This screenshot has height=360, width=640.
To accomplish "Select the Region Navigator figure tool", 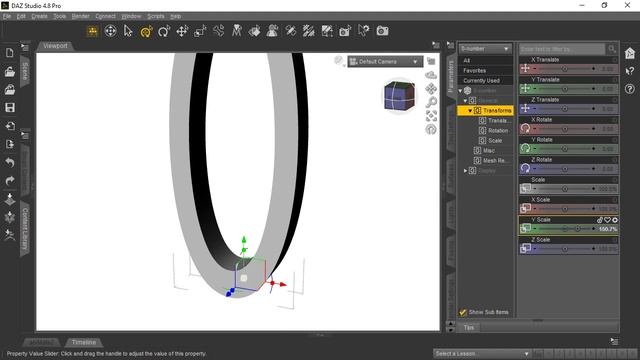I will pos(272,31).
